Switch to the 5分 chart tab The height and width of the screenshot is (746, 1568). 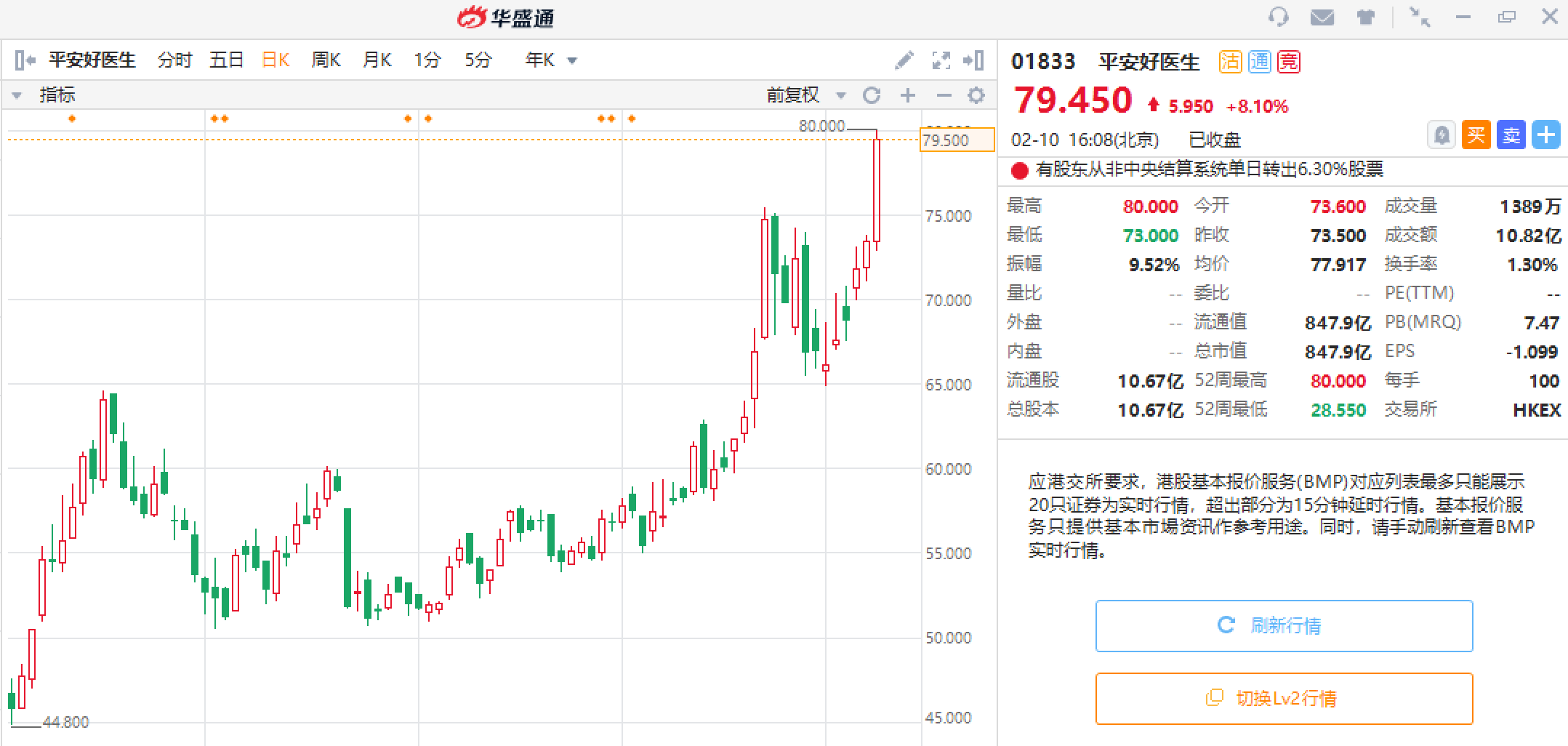pyautogui.click(x=478, y=60)
